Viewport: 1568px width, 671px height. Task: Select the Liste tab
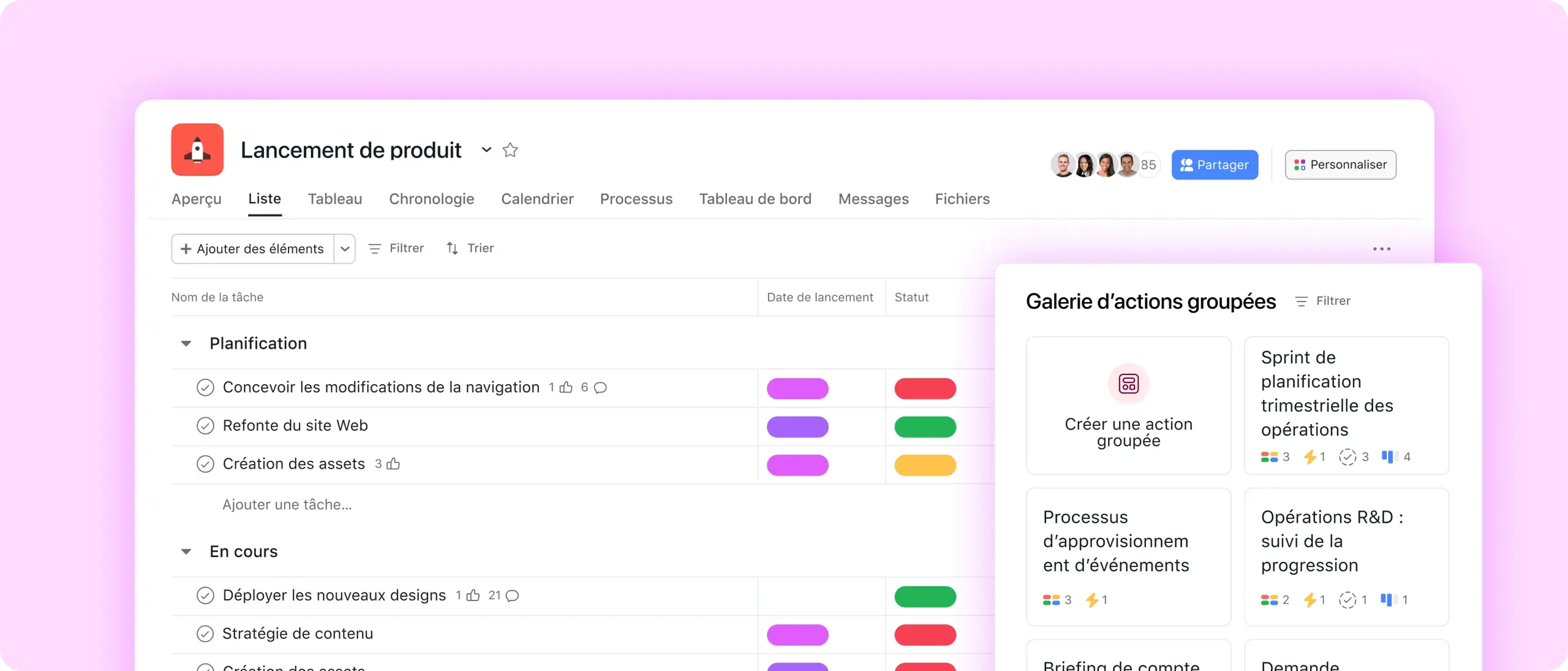click(x=265, y=199)
